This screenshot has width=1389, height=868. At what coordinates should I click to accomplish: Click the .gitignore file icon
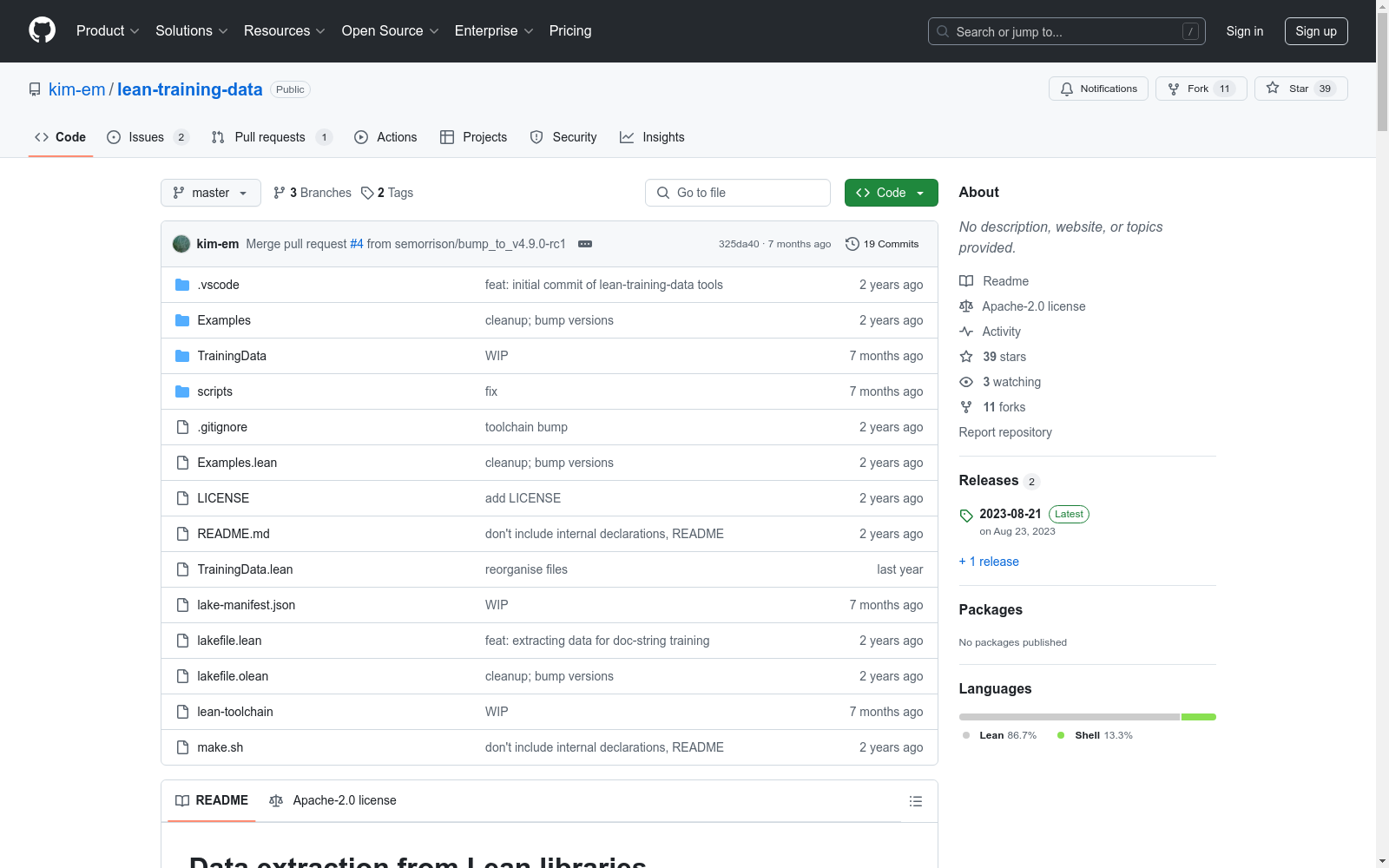(x=182, y=427)
